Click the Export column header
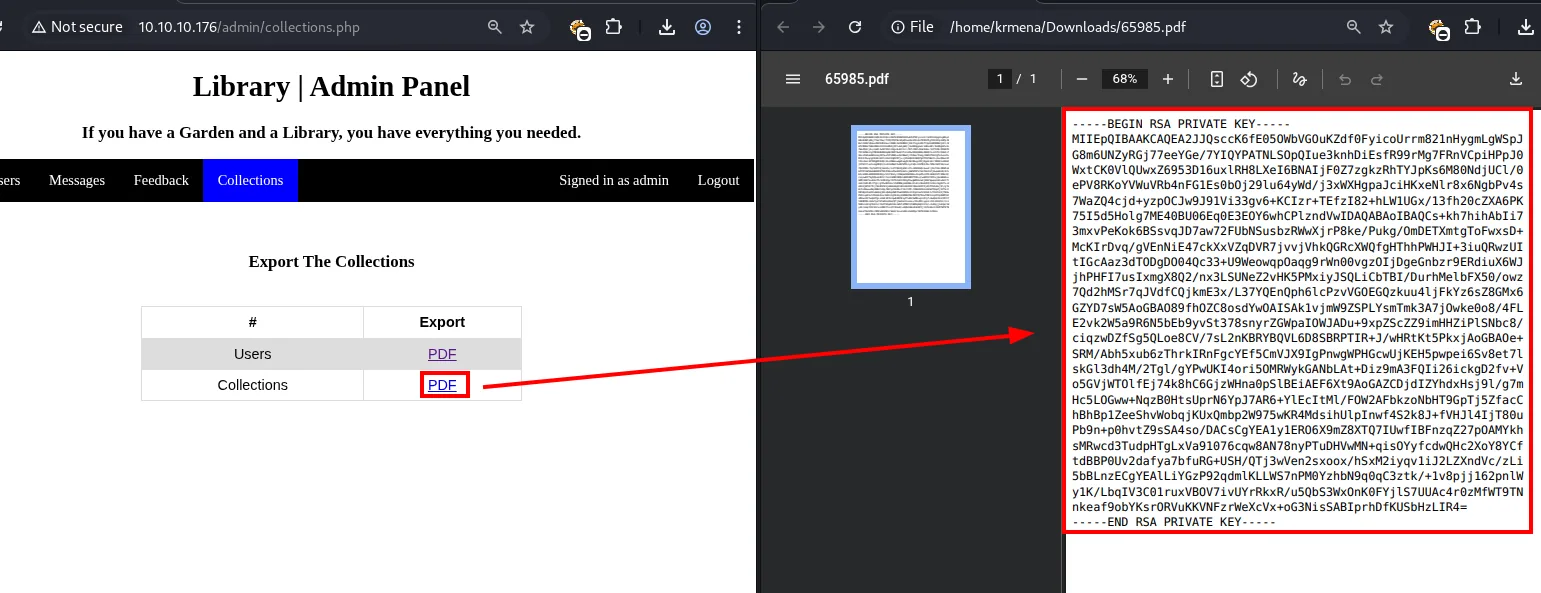 click(442, 322)
